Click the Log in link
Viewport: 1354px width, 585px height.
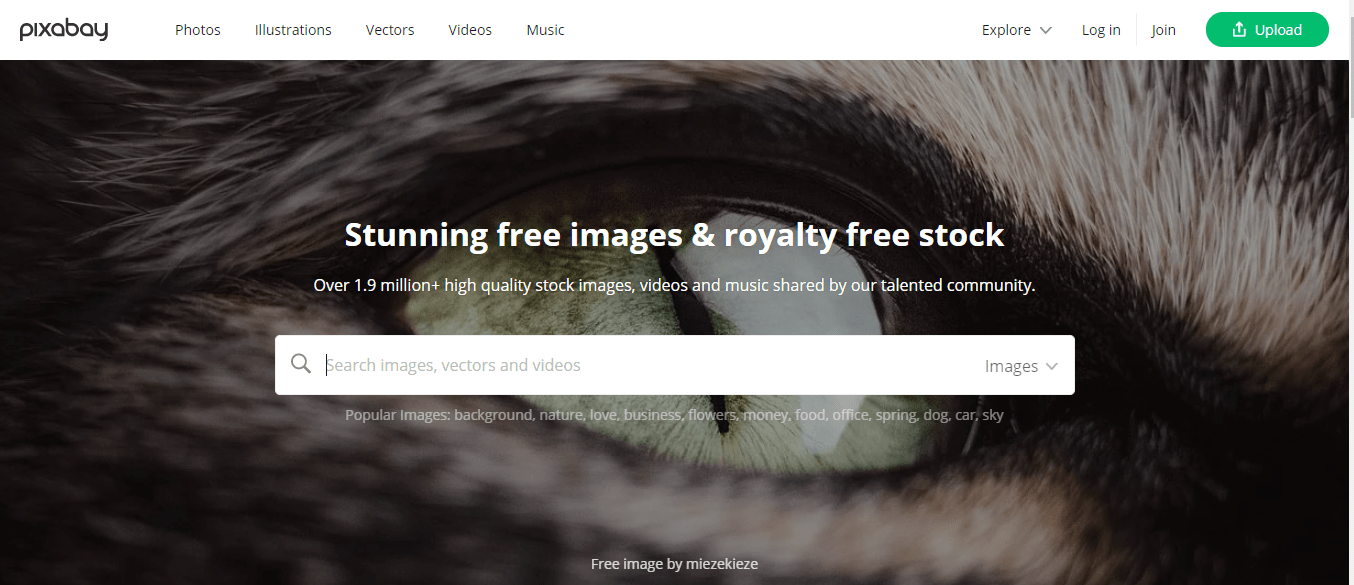click(x=1101, y=30)
